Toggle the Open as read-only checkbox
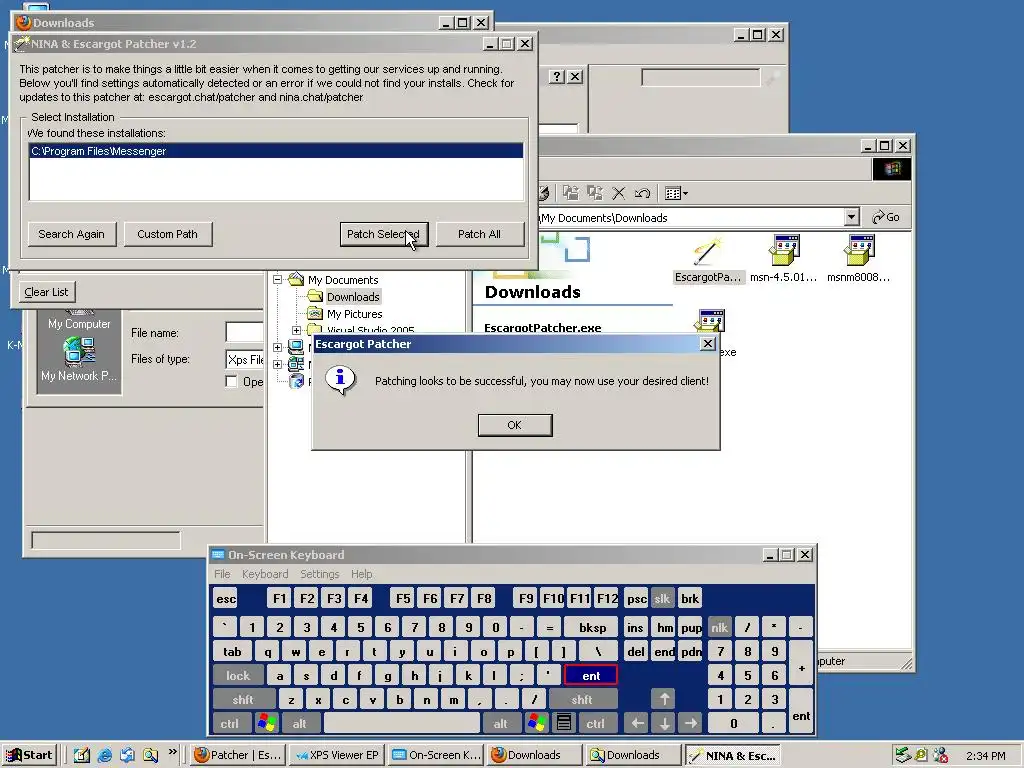The image size is (1024, 768). click(231, 381)
